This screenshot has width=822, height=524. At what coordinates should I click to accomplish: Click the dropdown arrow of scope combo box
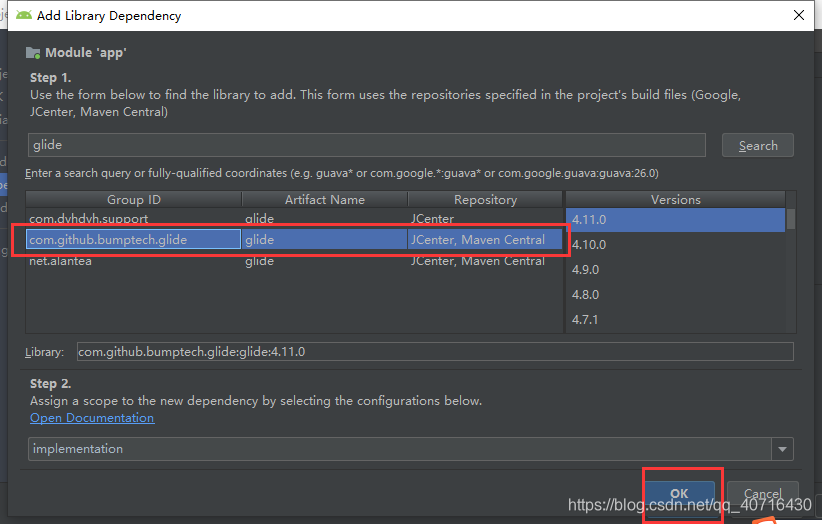pyautogui.click(x=782, y=449)
